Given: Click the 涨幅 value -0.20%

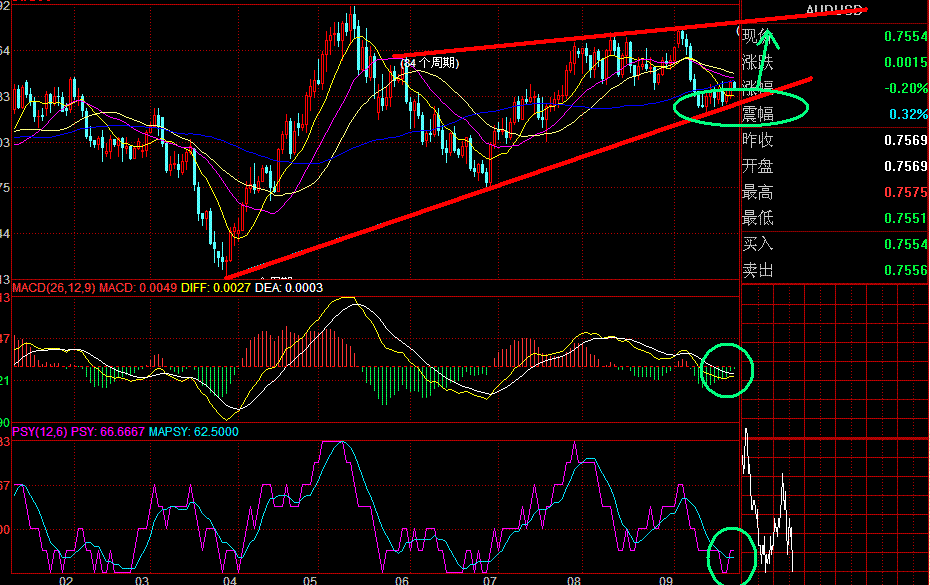Looking at the screenshot, I should pyautogui.click(x=906, y=88).
